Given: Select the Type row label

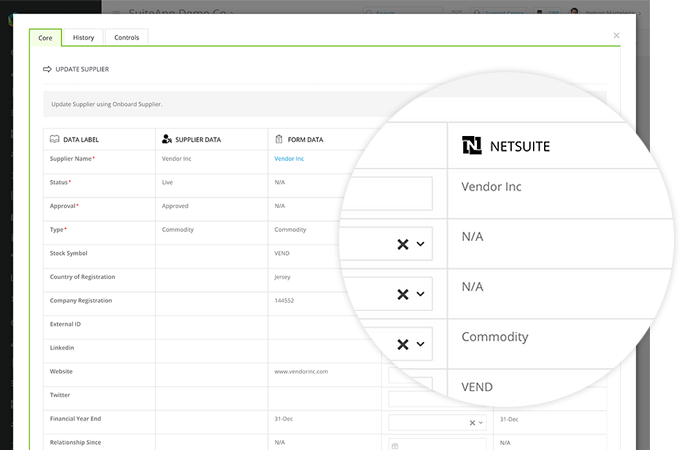Looking at the screenshot, I should coord(58,229).
